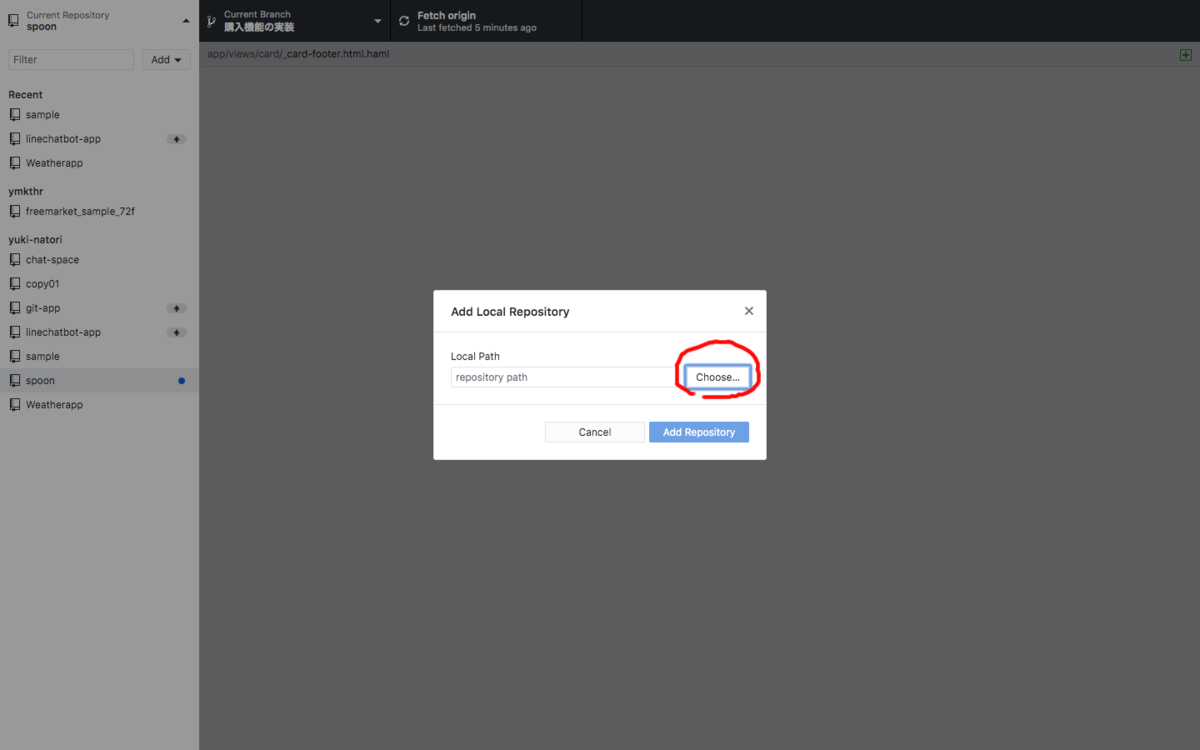Viewport: 1200px width, 750px height.
Task: Click the Filter repositories field
Action: pos(71,60)
